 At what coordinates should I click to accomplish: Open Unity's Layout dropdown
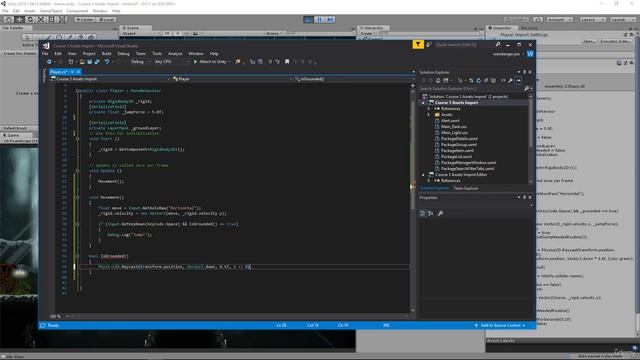[x=622, y=19]
